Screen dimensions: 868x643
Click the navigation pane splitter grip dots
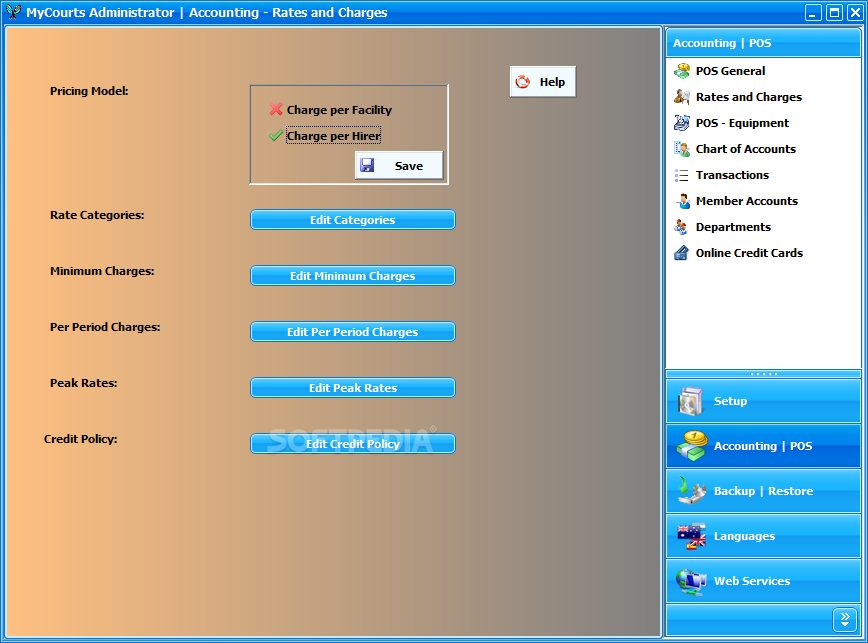pos(763,374)
